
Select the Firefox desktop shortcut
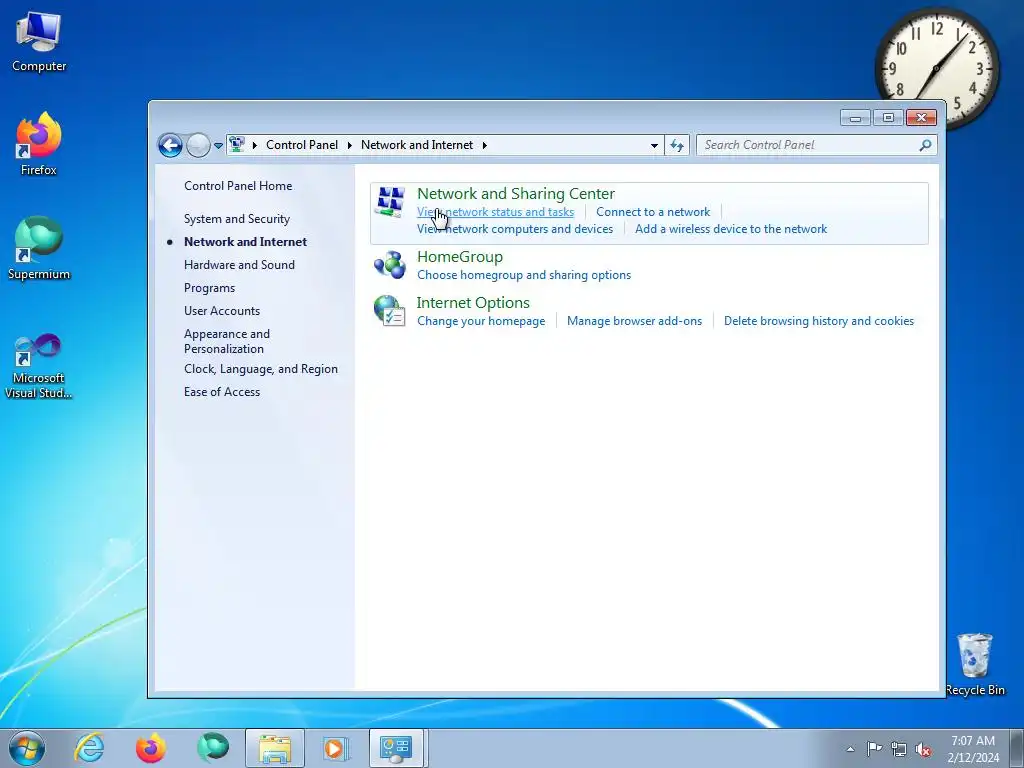(x=39, y=144)
